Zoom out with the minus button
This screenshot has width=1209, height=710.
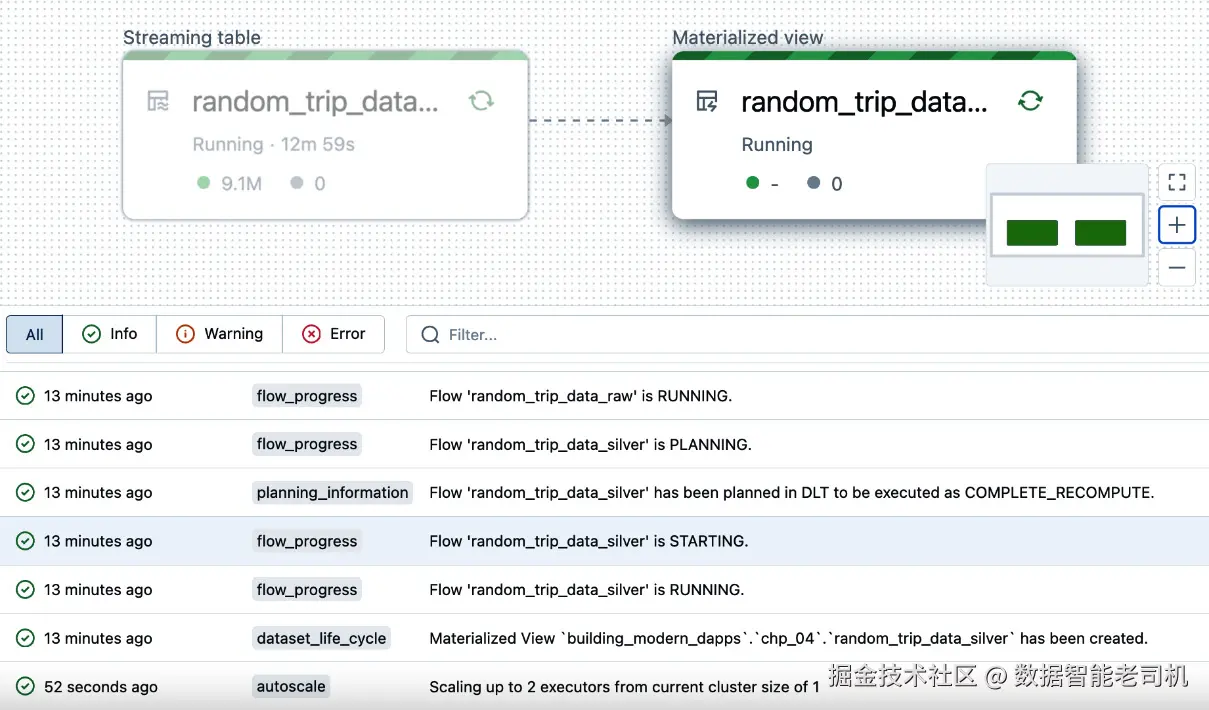[1177, 268]
